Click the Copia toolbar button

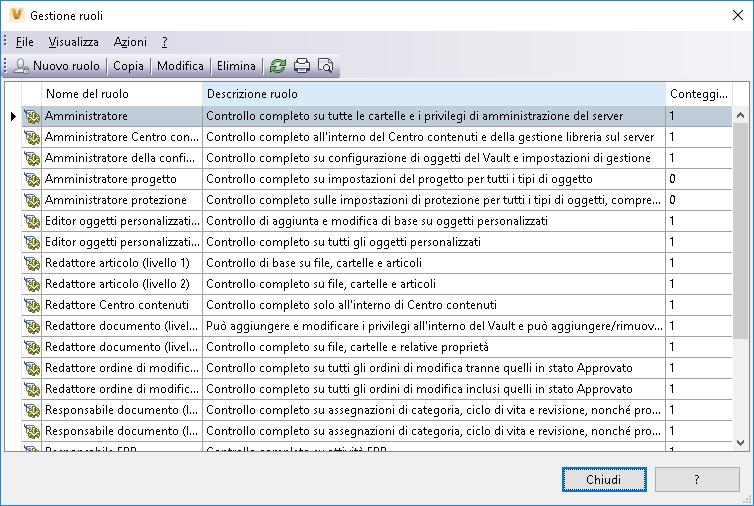pos(128,66)
